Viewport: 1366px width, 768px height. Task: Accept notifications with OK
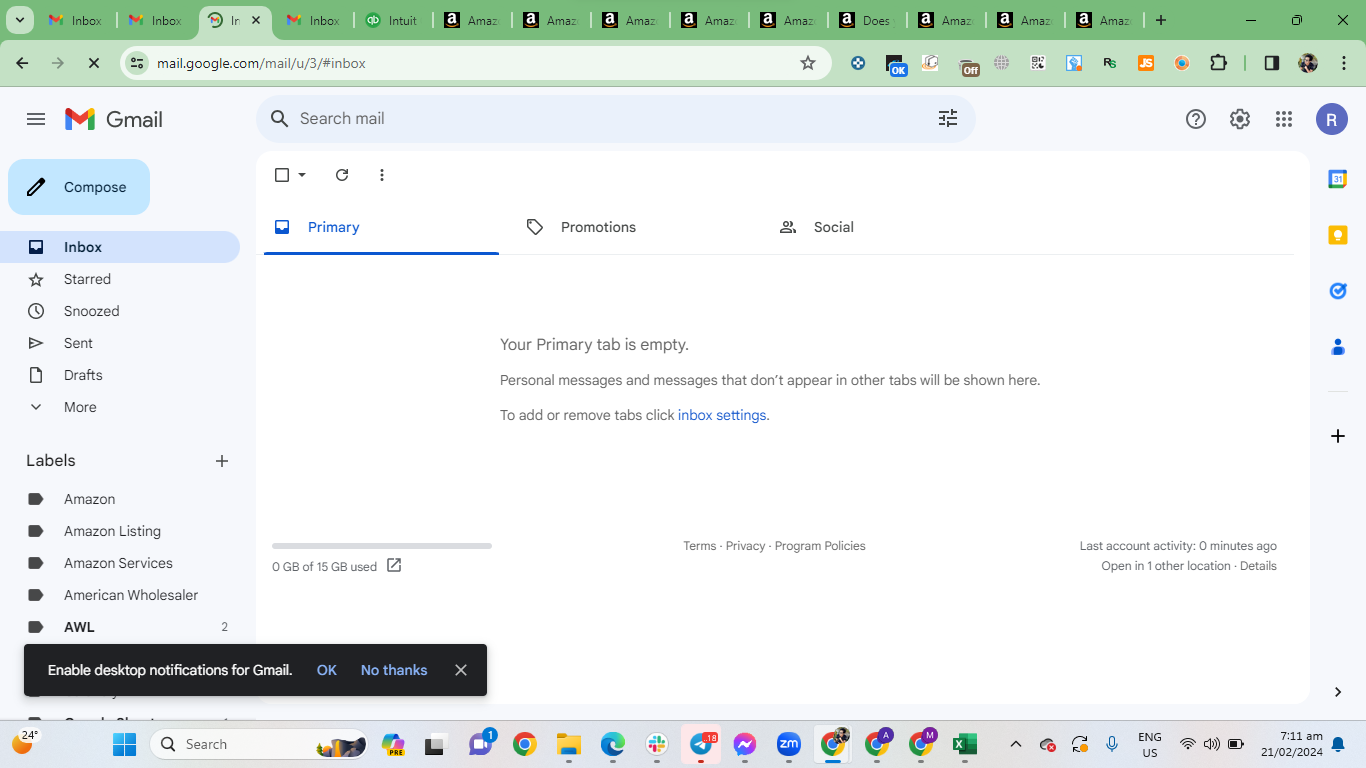tap(327, 670)
